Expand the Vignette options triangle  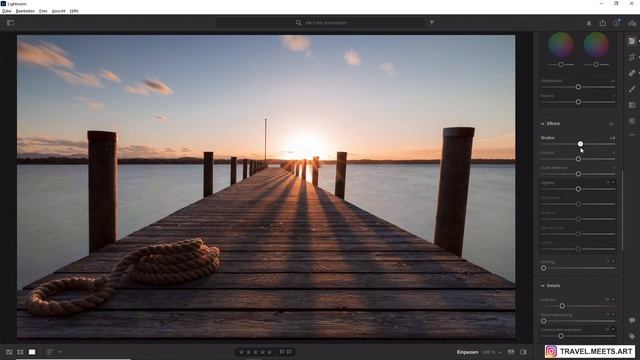[613, 182]
